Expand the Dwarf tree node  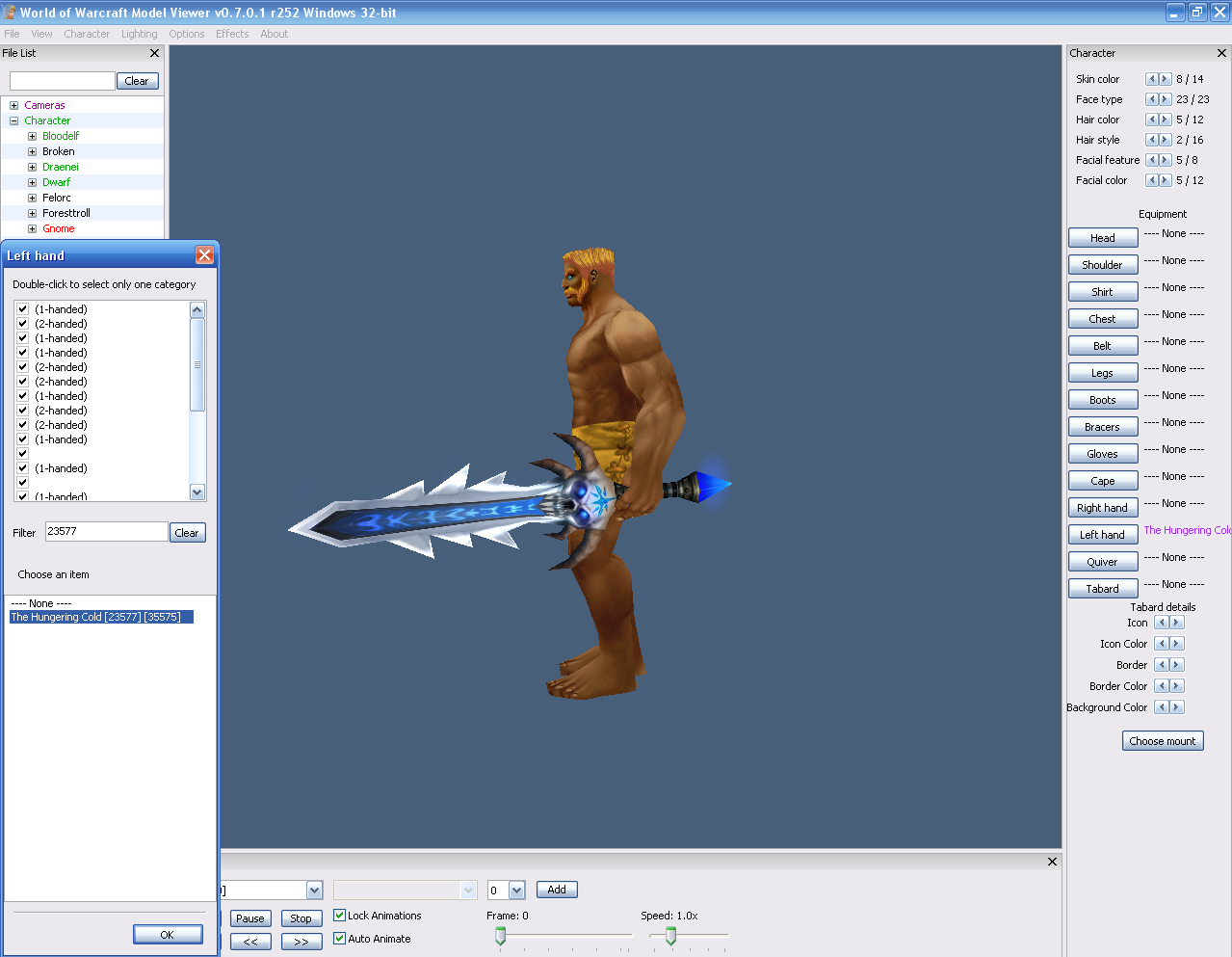(32, 182)
